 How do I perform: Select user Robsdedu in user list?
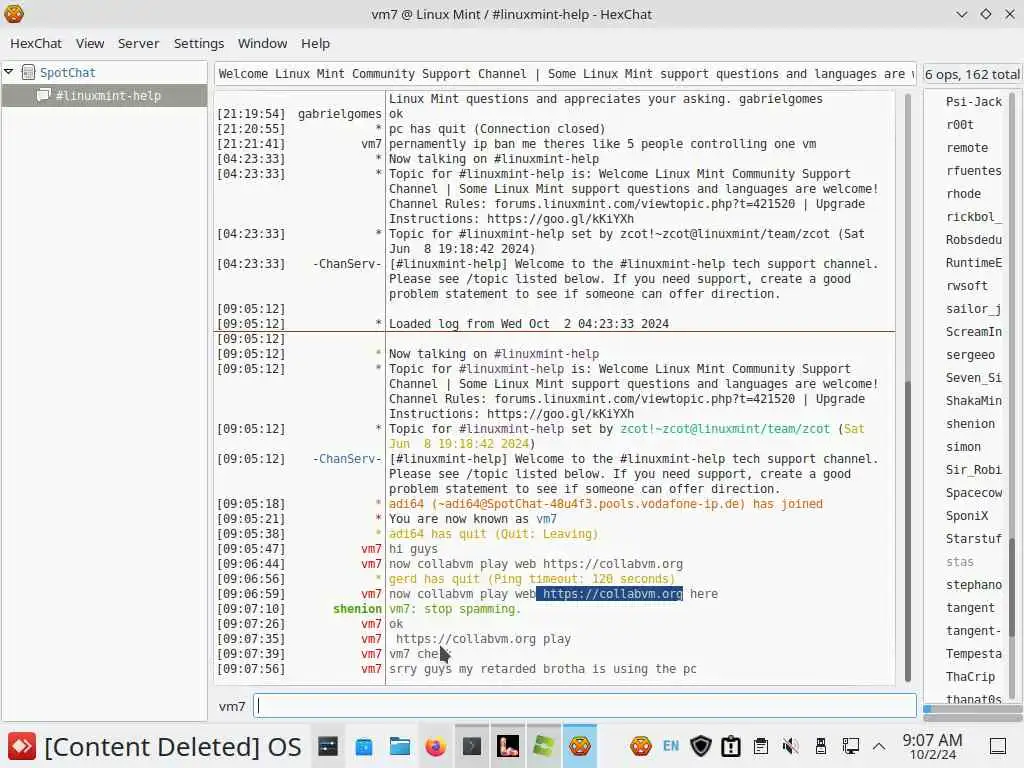pyautogui.click(x=973, y=240)
